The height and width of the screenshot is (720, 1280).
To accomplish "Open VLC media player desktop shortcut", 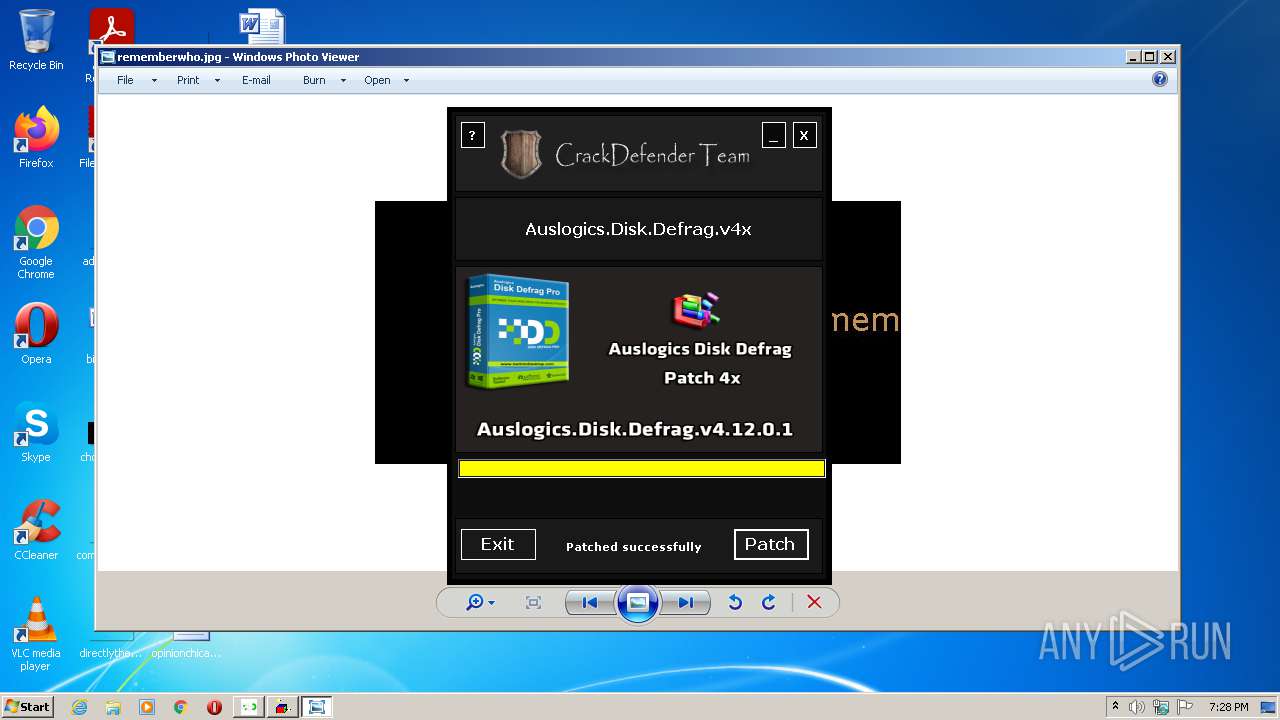I will pyautogui.click(x=36, y=634).
